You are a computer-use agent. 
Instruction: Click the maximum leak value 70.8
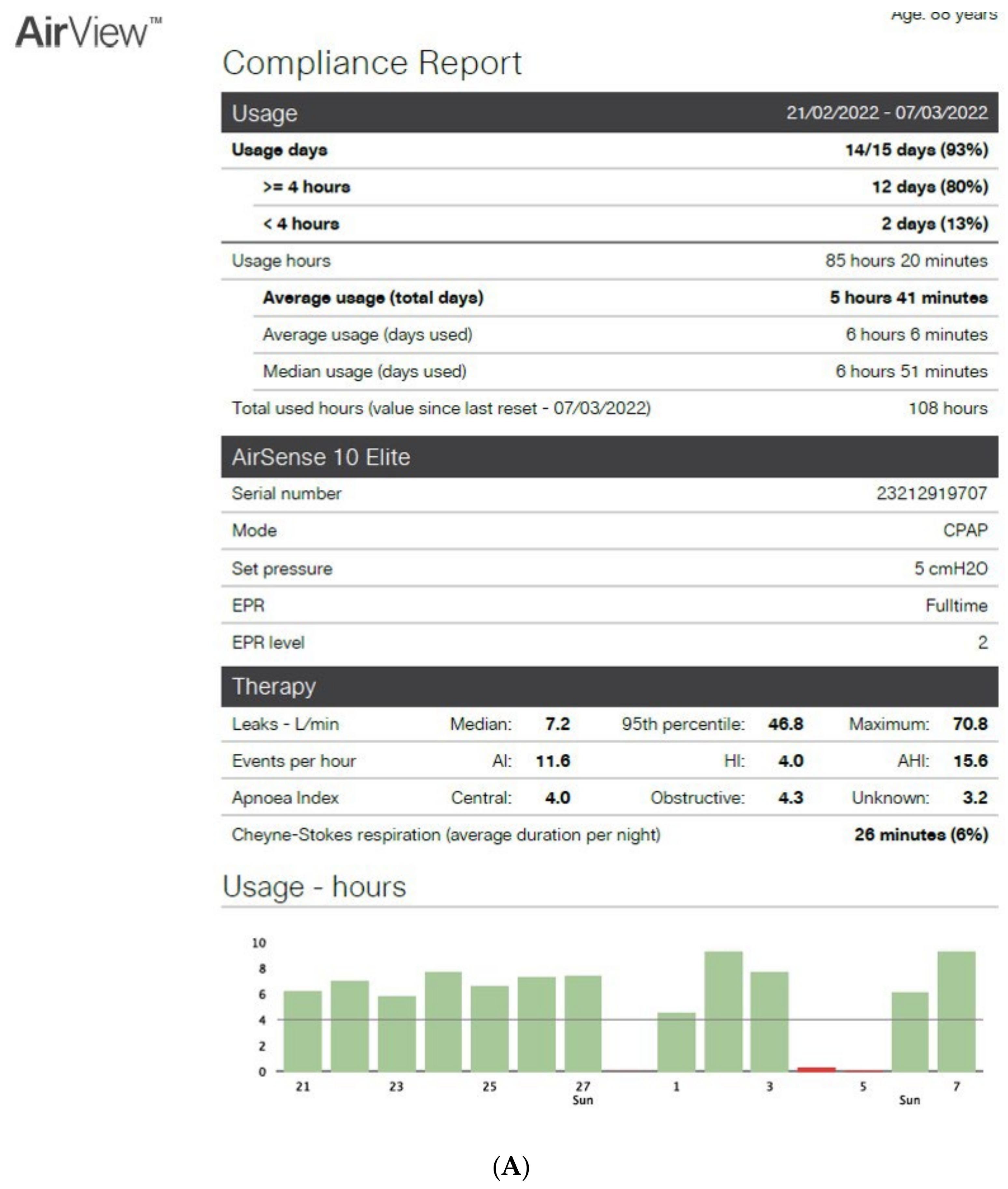pos(970,724)
